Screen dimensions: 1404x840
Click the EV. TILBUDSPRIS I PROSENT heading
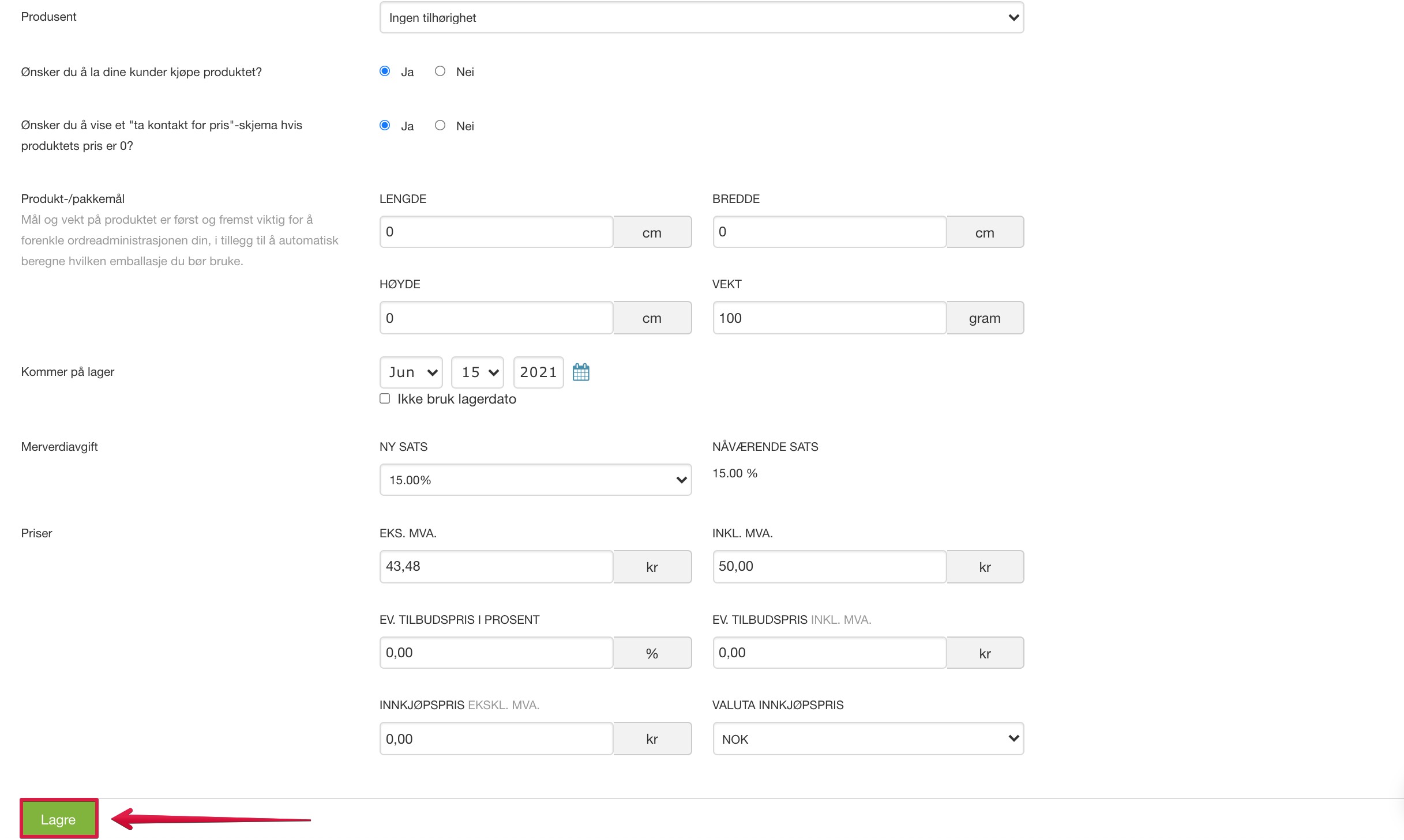pos(459,620)
